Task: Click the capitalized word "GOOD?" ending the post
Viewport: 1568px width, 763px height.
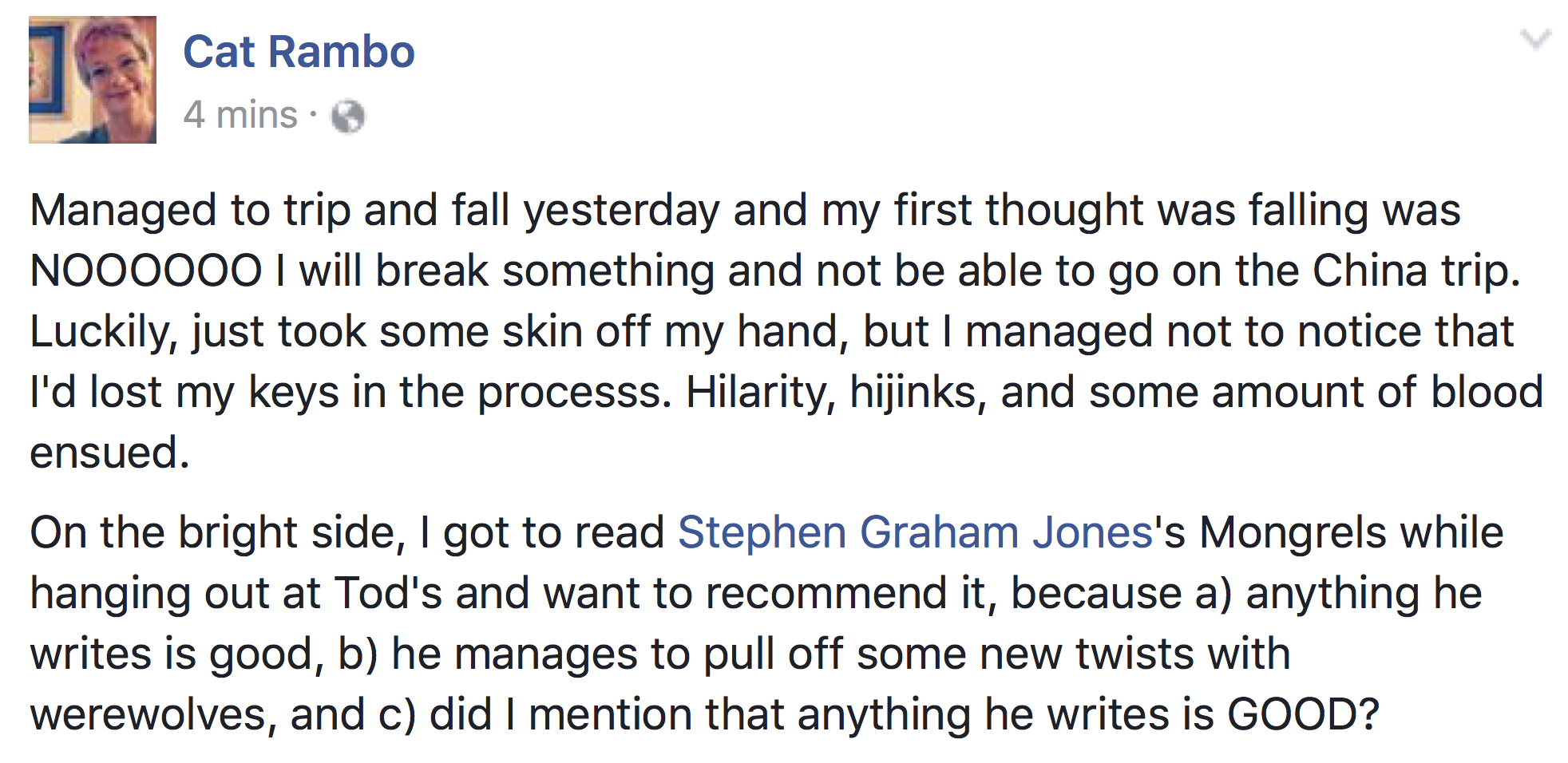Action: tap(1303, 714)
